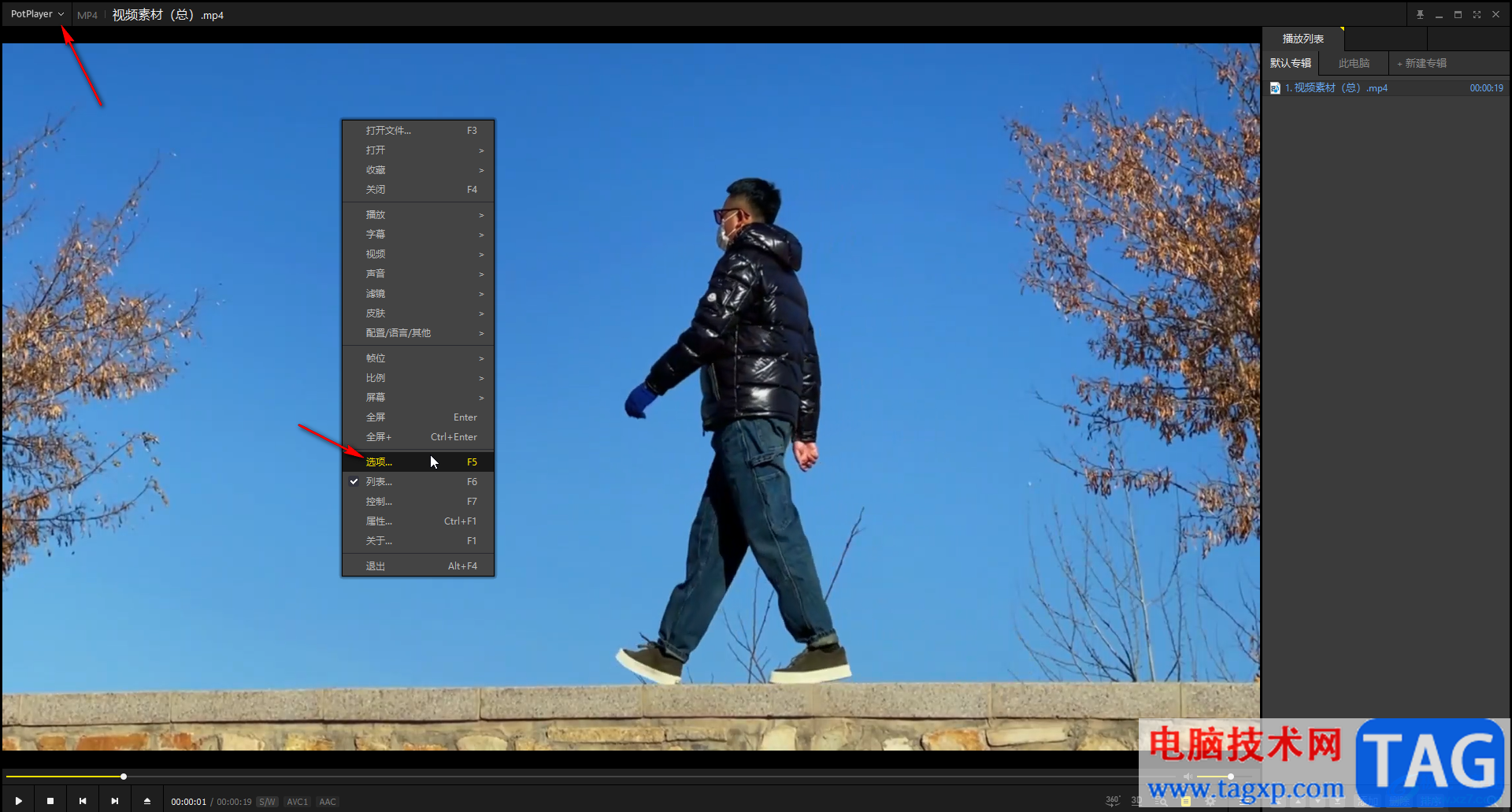Screen dimensions: 1512x812
Task: Click the AAC audio codec label
Action: pyautogui.click(x=328, y=802)
